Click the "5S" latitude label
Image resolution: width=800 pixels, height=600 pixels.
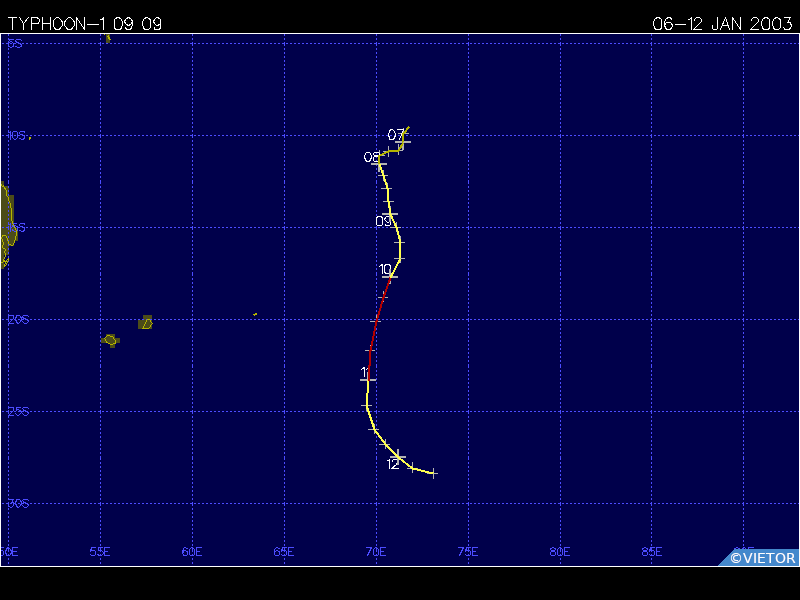(x=15, y=43)
